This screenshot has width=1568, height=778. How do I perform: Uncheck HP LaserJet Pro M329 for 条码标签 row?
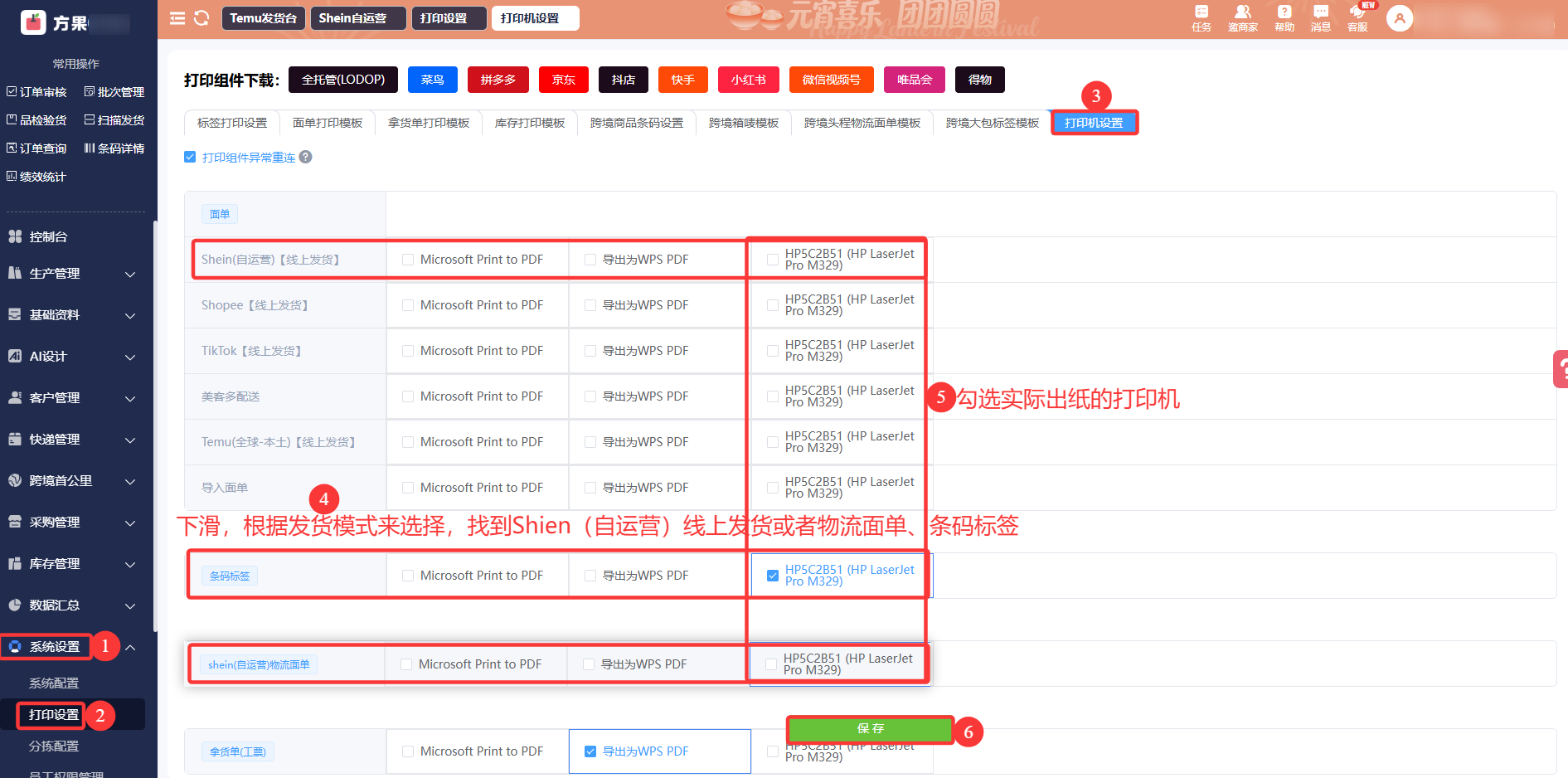tap(773, 576)
